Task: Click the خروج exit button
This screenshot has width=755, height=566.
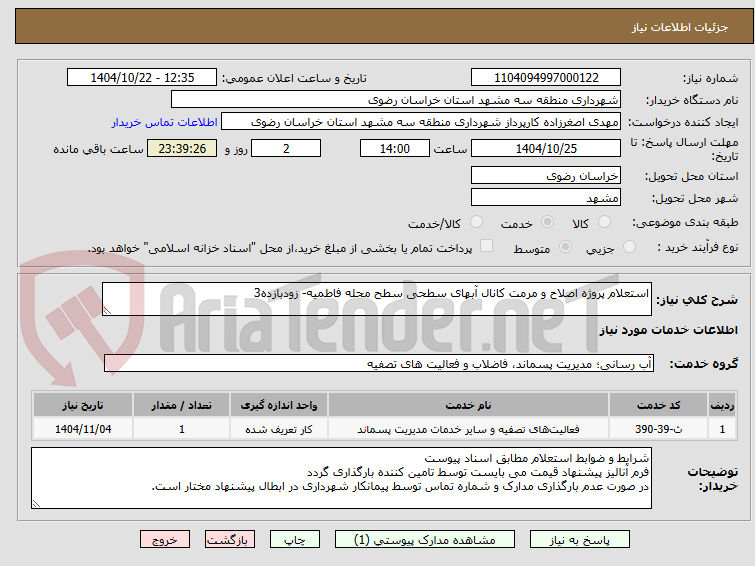Action: [x=165, y=540]
